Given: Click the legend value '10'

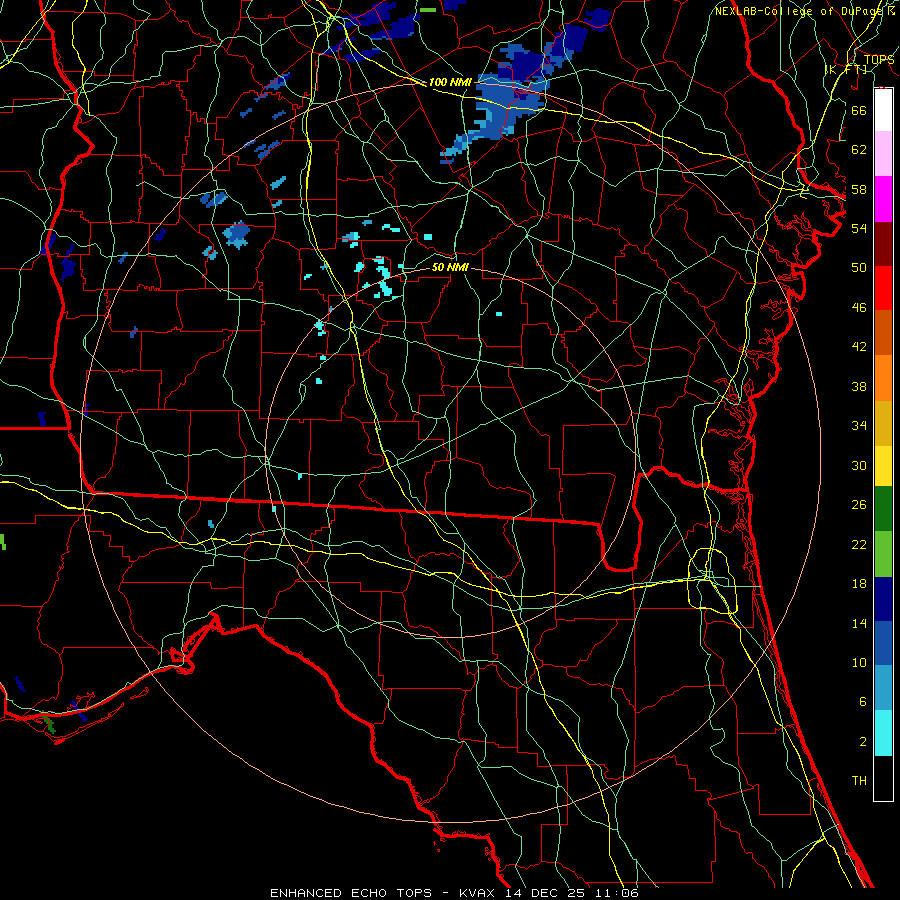Looking at the screenshot, I should 859,662.
